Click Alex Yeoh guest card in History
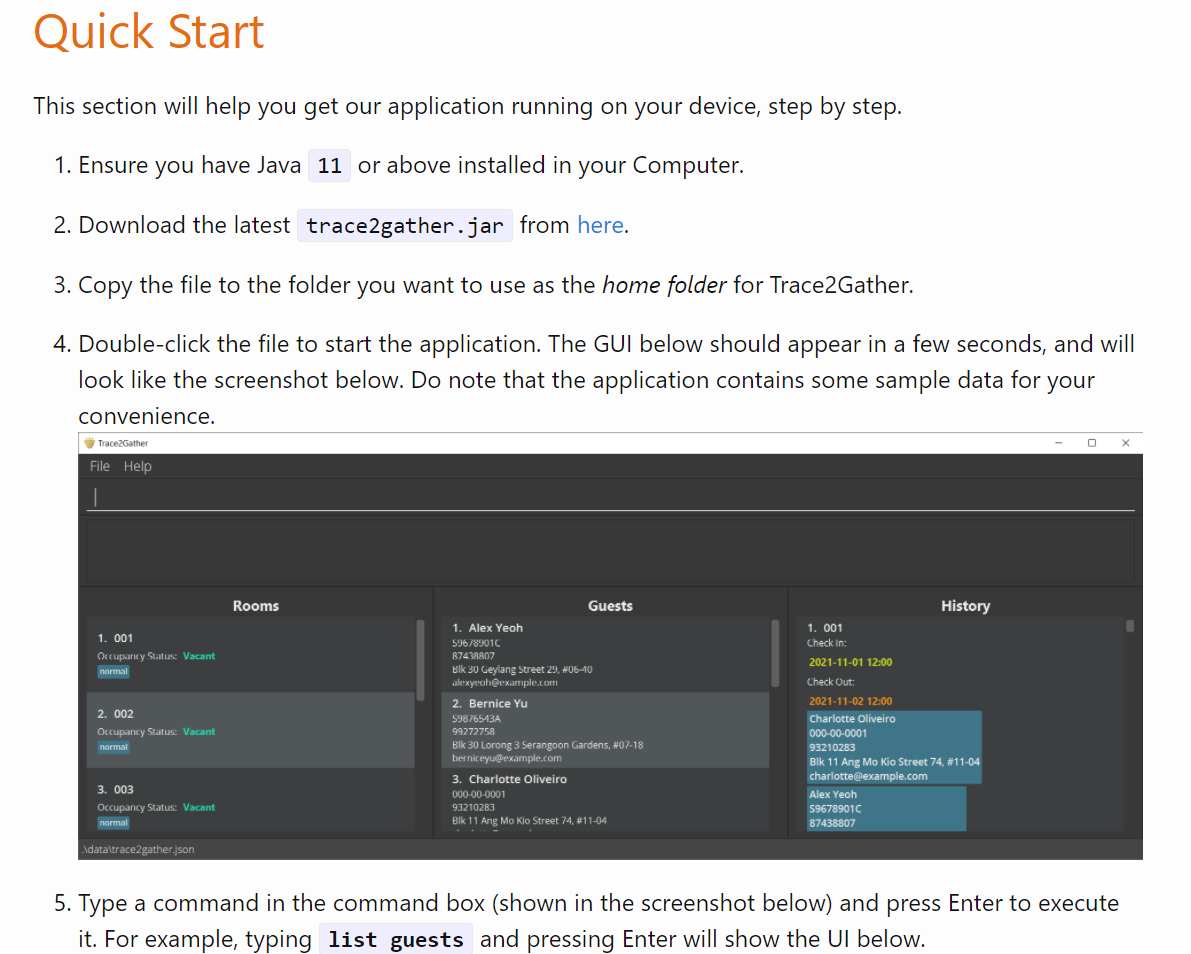Screen dimensions: 1191x954 click(886, 808)
